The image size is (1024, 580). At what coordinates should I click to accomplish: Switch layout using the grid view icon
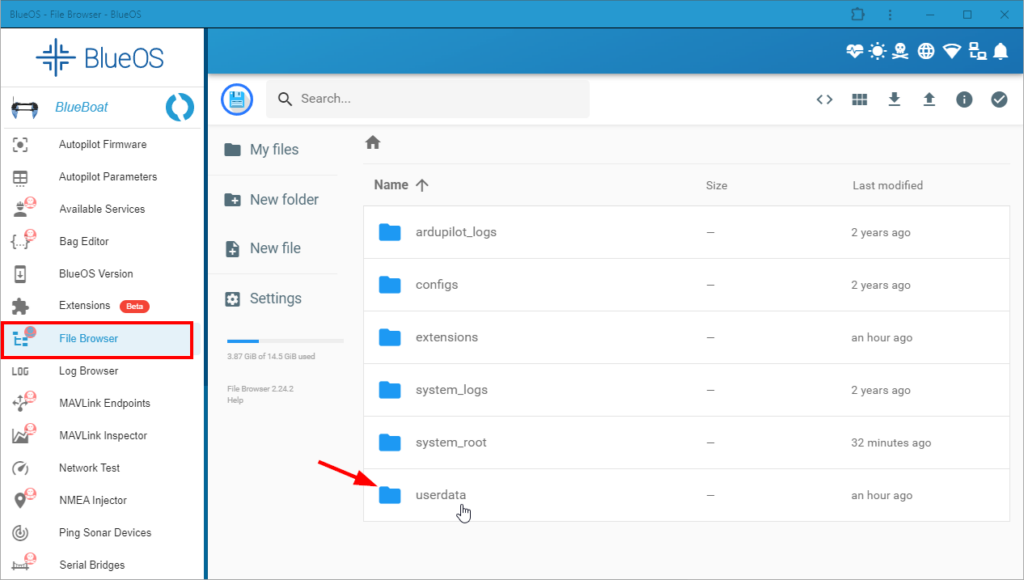(x=859, y=99)
